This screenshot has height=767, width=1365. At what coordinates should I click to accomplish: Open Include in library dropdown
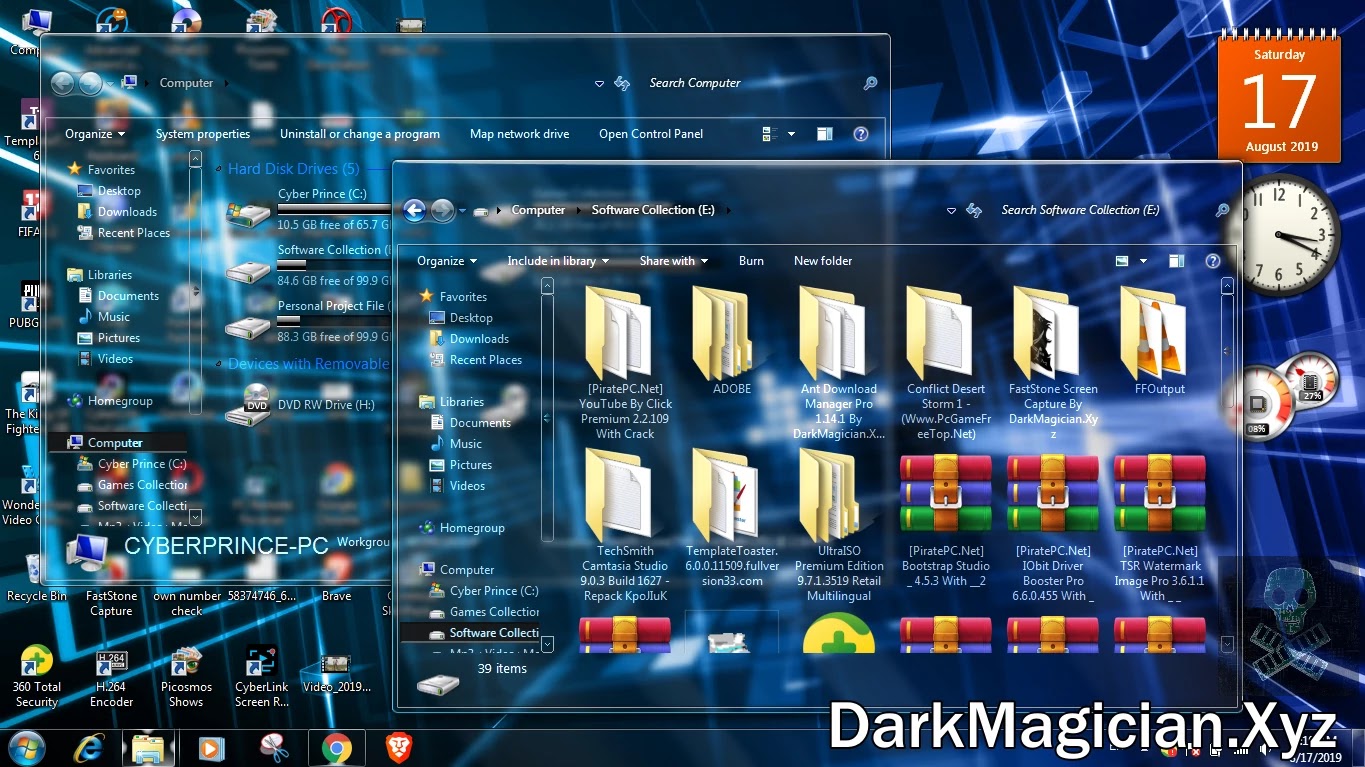pos(558,261)
